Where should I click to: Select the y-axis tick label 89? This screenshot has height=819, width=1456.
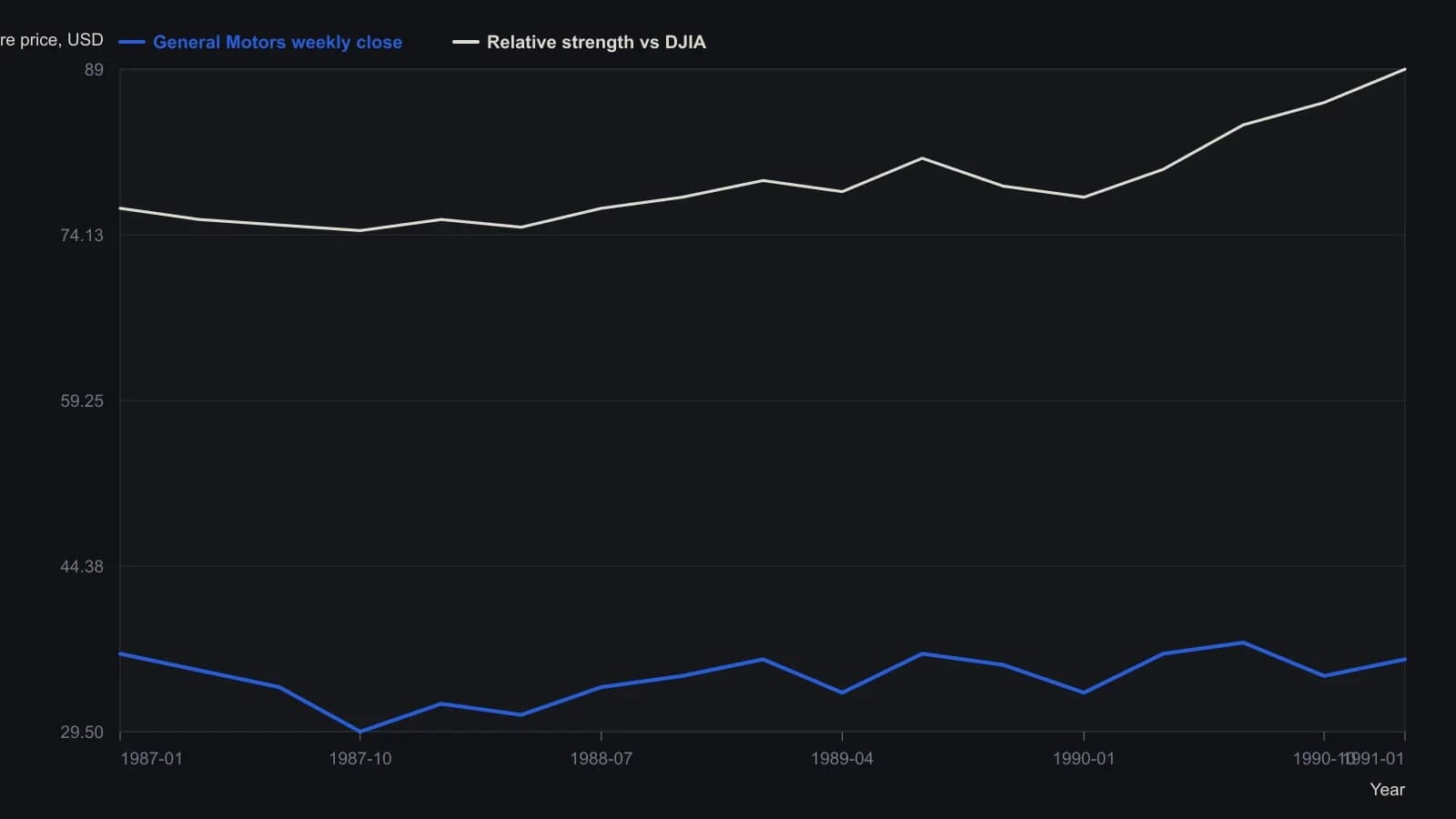[94, 70]
